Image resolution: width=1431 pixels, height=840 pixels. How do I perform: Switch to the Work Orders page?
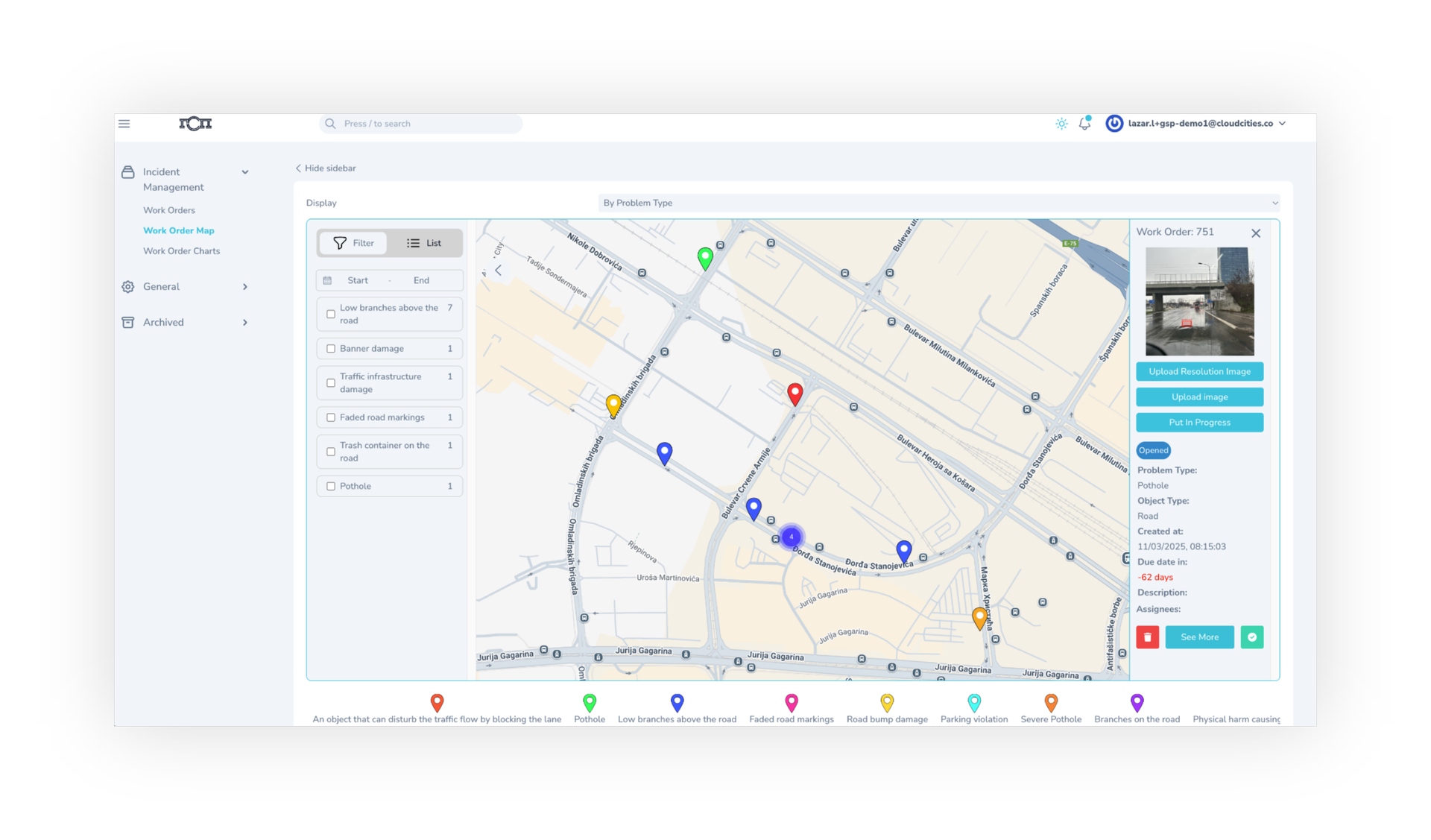(x=169, y=209)
